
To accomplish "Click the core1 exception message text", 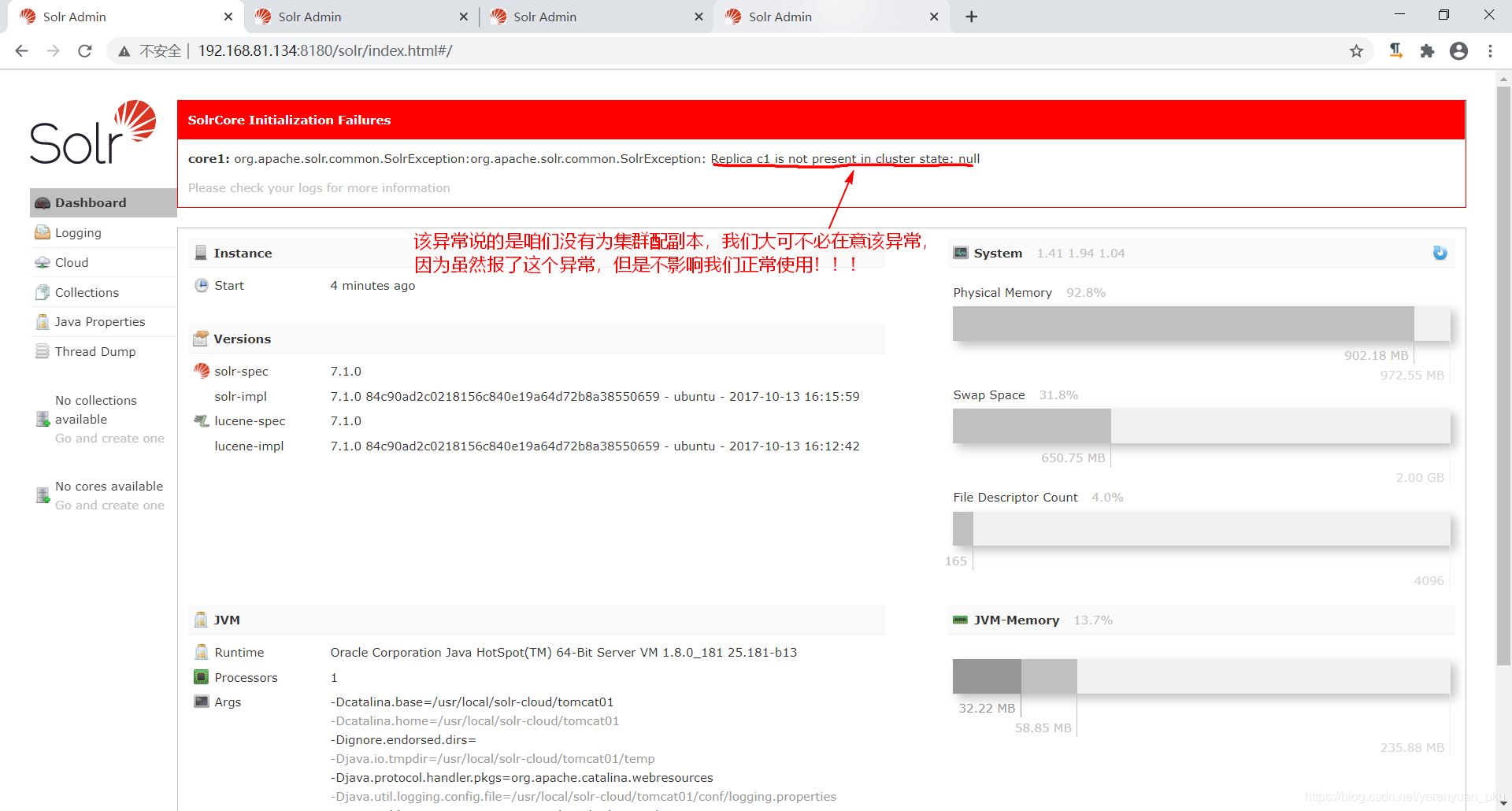I will tap(584, 159).
